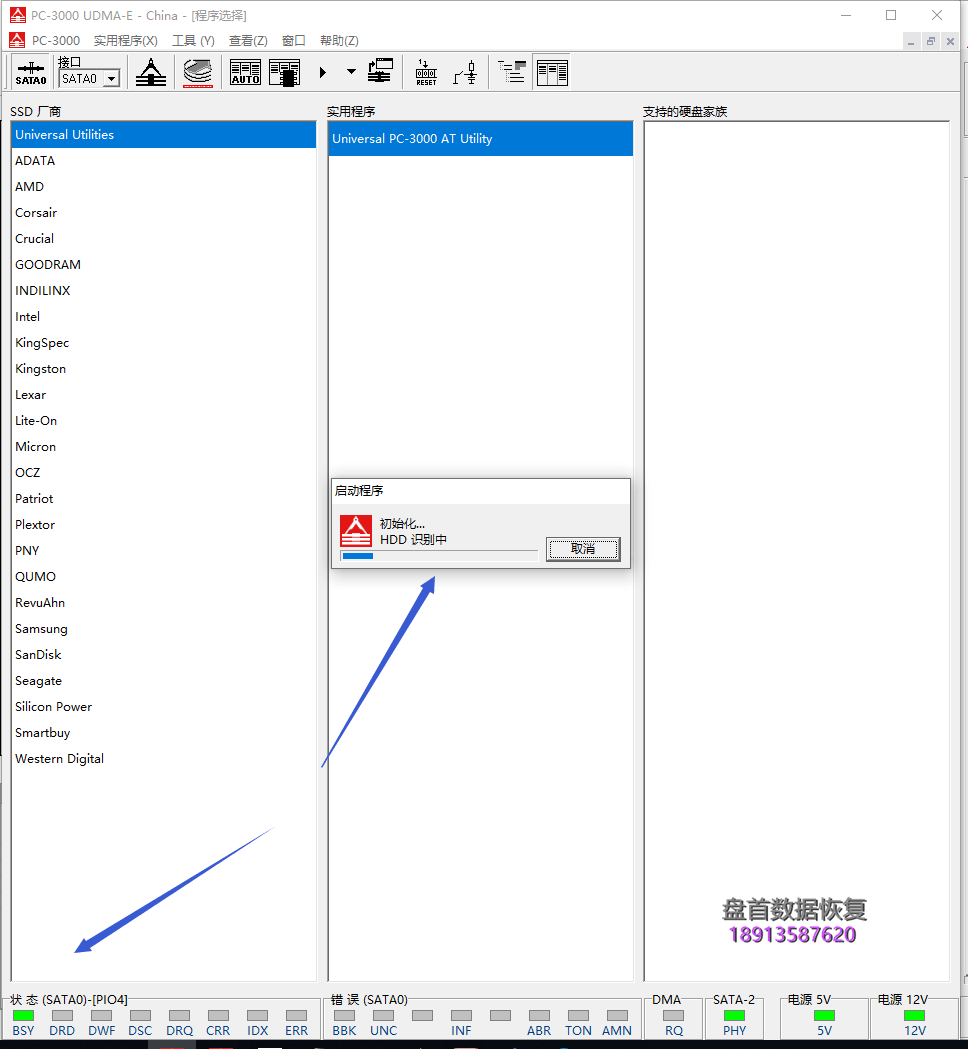The width and height of the screenshot is (968, 1049).
Task: Select AMD in SSD vendor list
Action: point(163,187)
